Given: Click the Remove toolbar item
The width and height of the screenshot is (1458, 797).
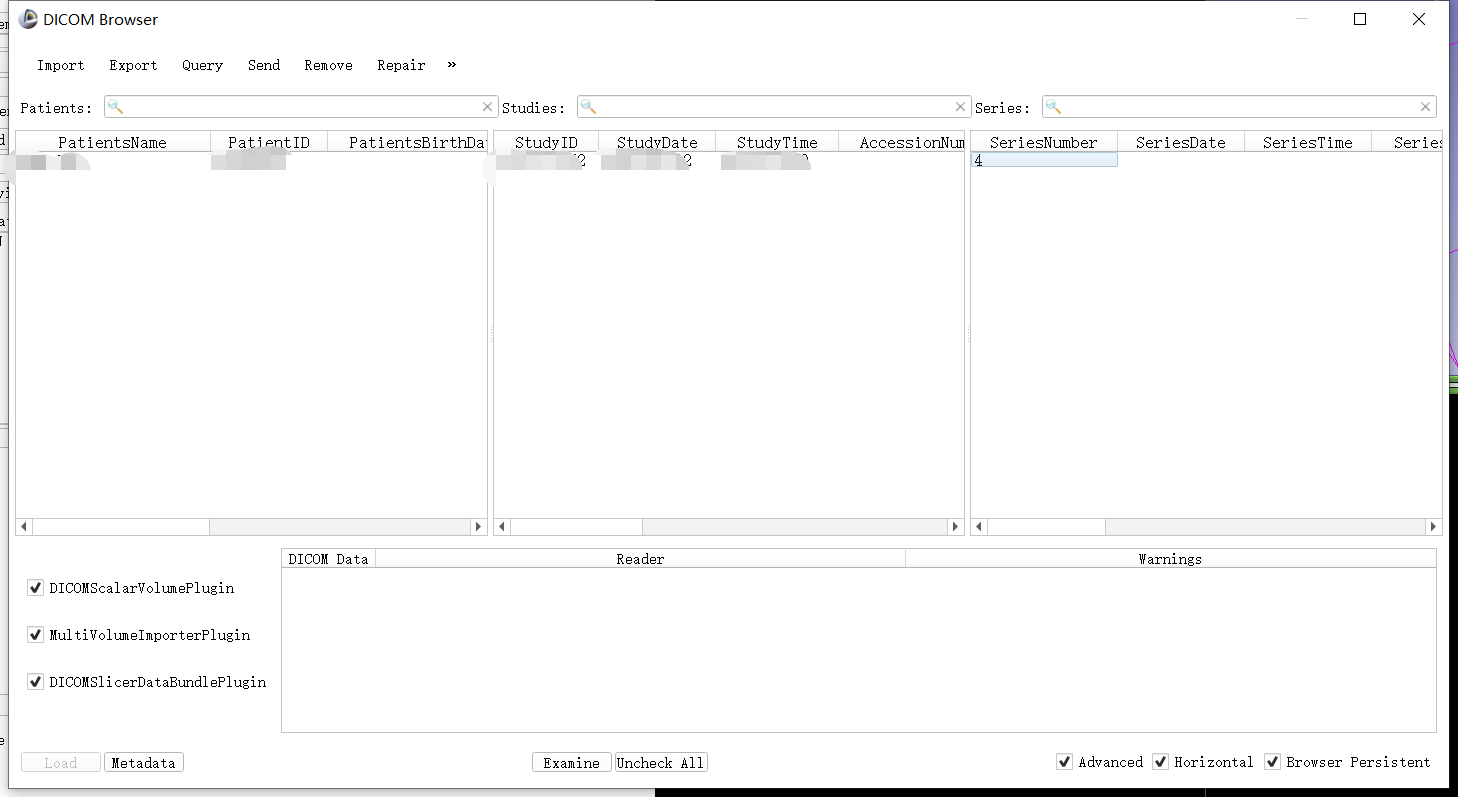Looking at the screenshot, I should click(x=328, y=65).
